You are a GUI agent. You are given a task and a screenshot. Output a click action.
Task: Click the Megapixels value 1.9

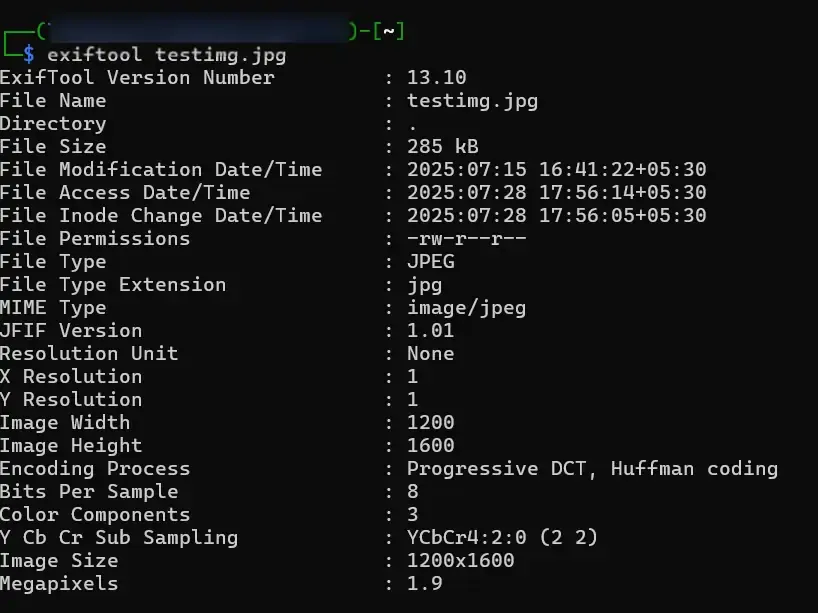424,583
